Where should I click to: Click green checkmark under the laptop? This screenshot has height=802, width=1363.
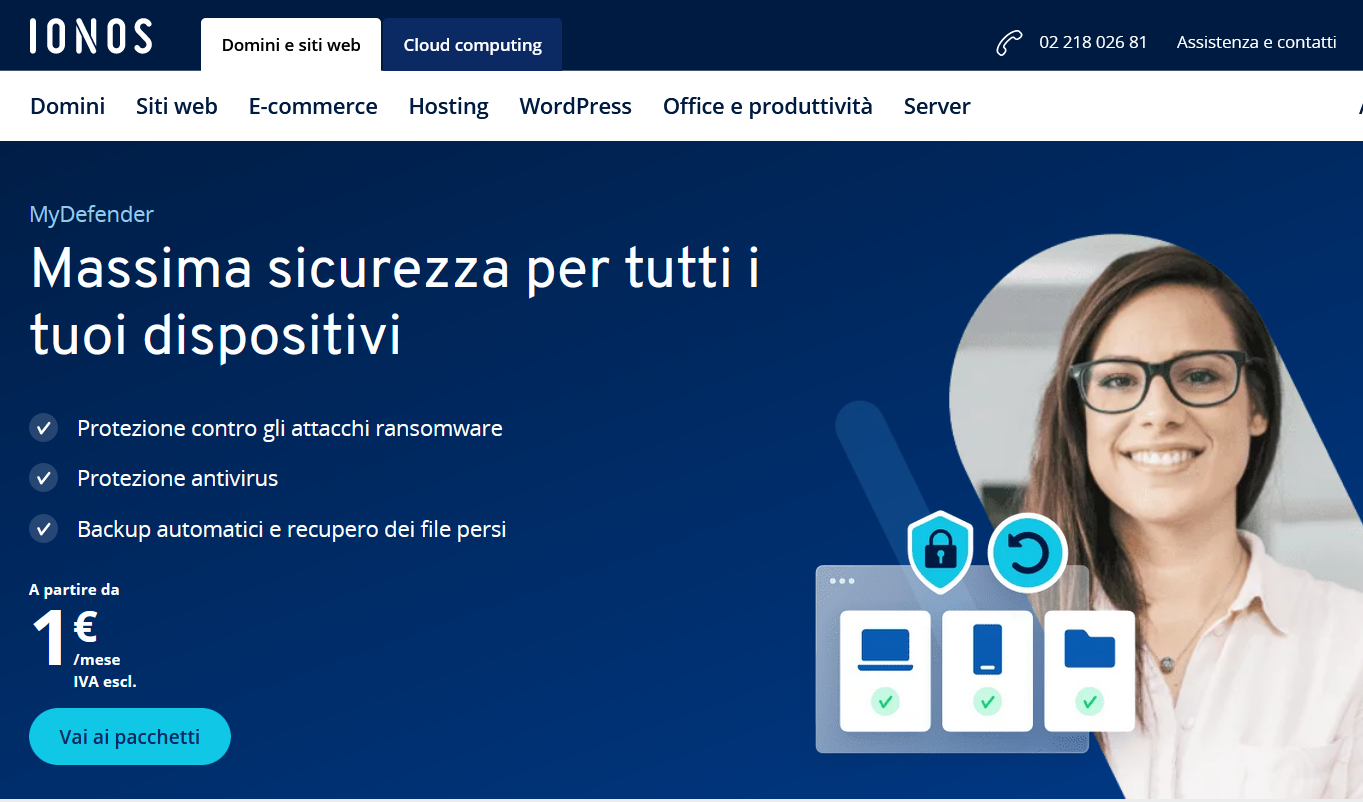pyautogui.click(x=884, y=701)
